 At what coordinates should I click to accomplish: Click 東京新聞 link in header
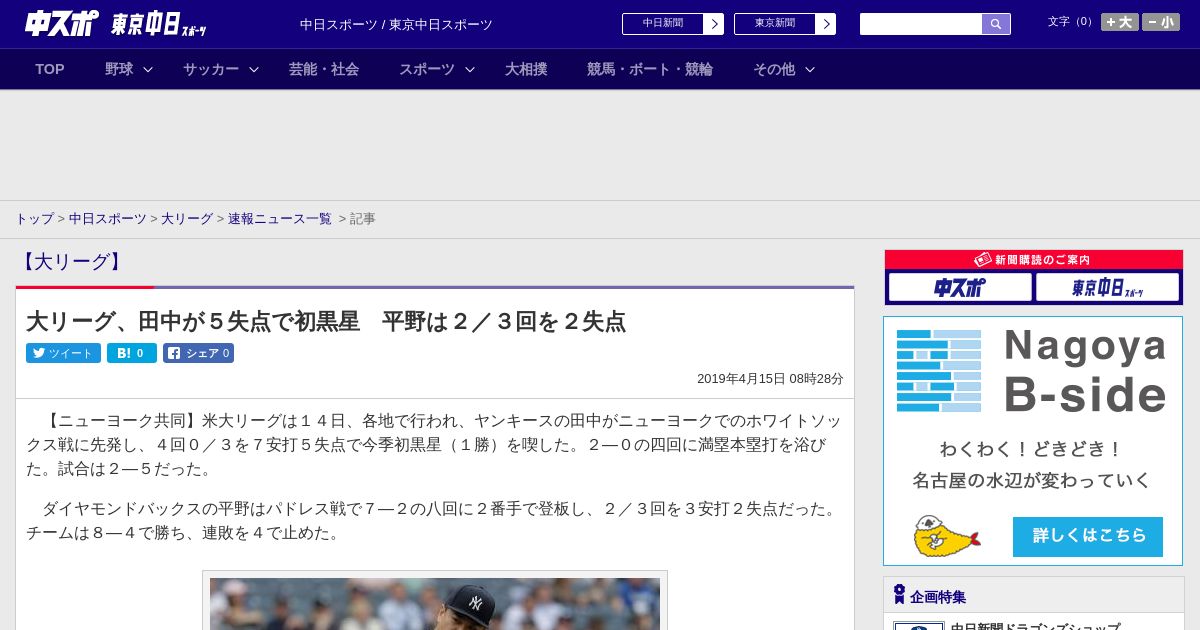click(x=775, y=24)
